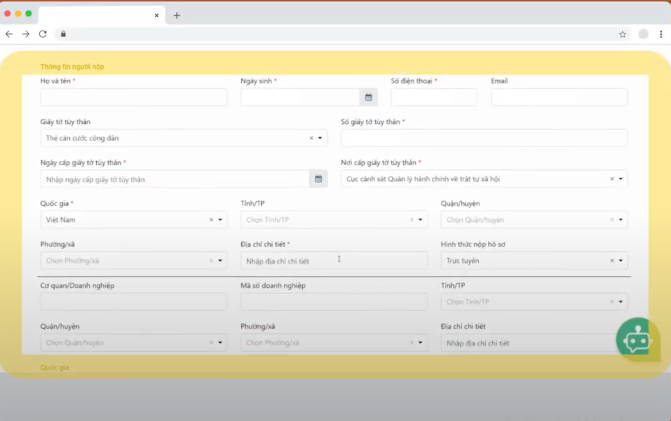Image resolution: width=671 pixels, height=421 pixels.
Task: Open calendar icon for Ngày cấp giấy tờ
Action: 319,179
